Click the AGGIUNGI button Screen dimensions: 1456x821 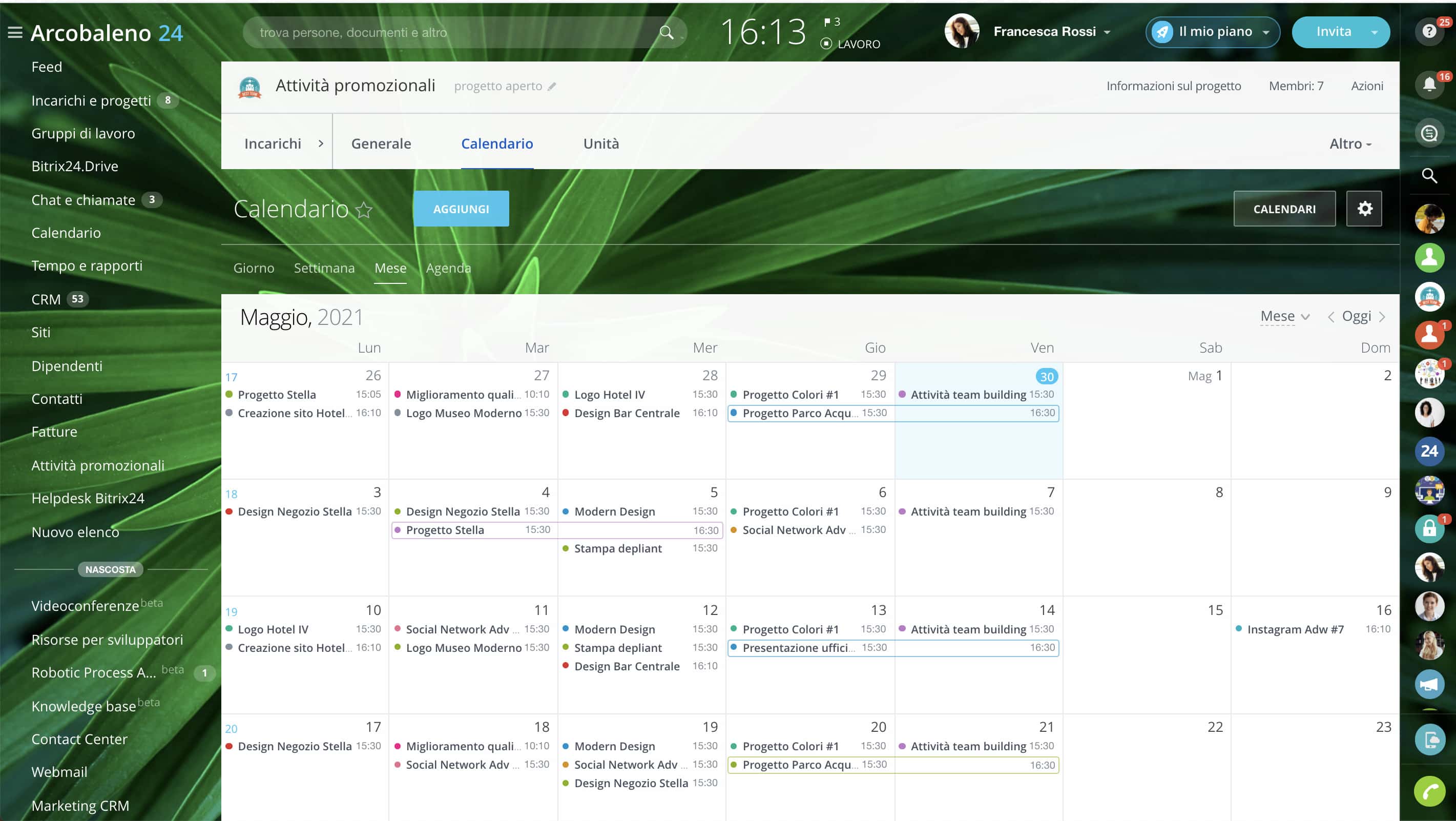(461, 209)
